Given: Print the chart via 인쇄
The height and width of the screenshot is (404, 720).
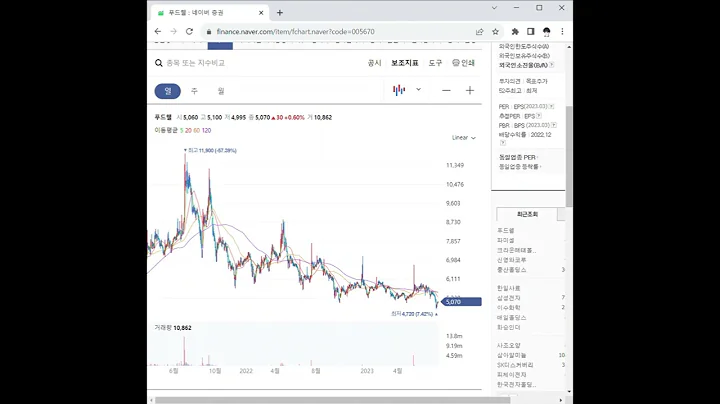Looking at the screenshot, I should (463, 63).
